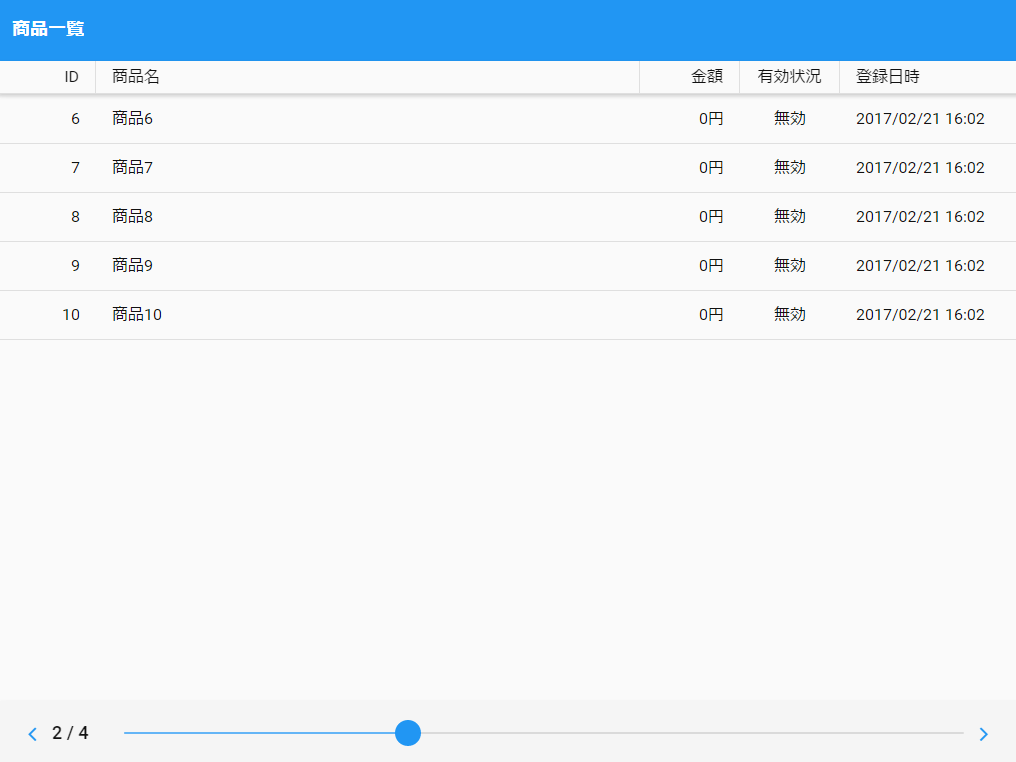The height and width of the screenshot is (762, 1016).
Task: Click the blue pagination slider handle
Action: [408, 733]
